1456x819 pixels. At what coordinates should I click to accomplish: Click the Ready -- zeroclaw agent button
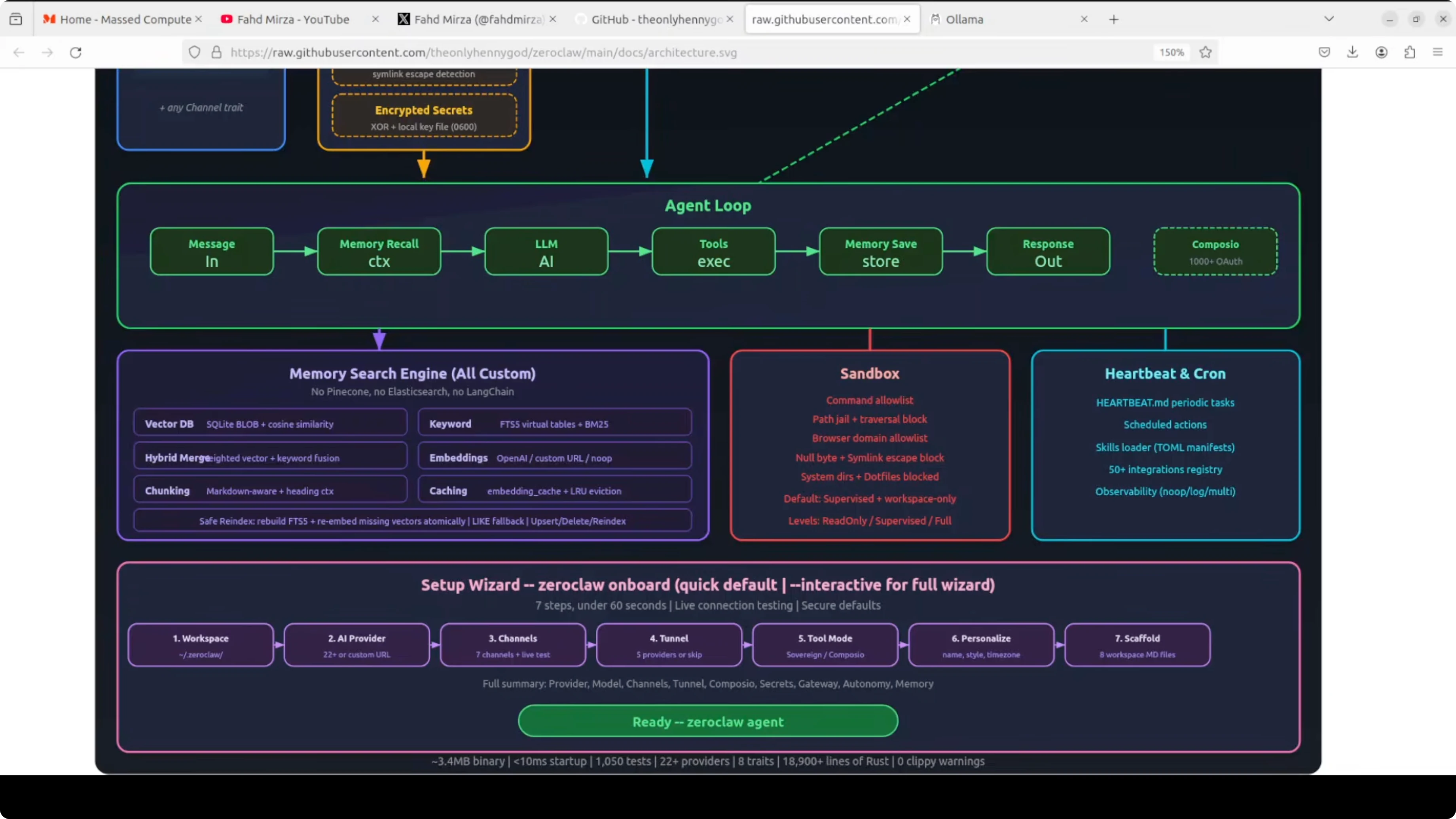click(708, 721)
